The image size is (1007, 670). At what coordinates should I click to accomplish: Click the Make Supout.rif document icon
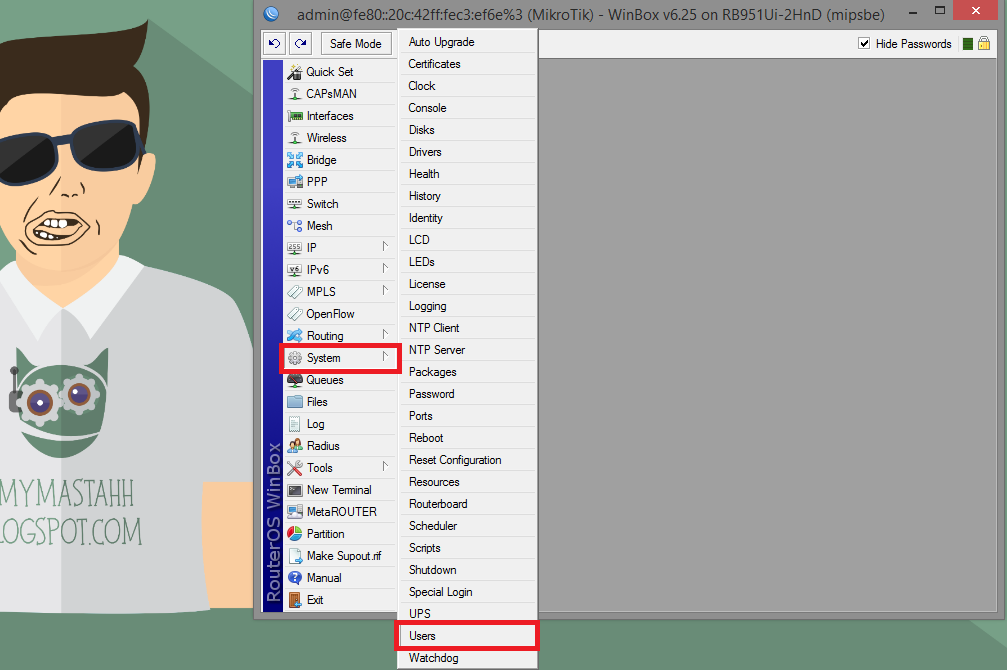pos(295,556)
